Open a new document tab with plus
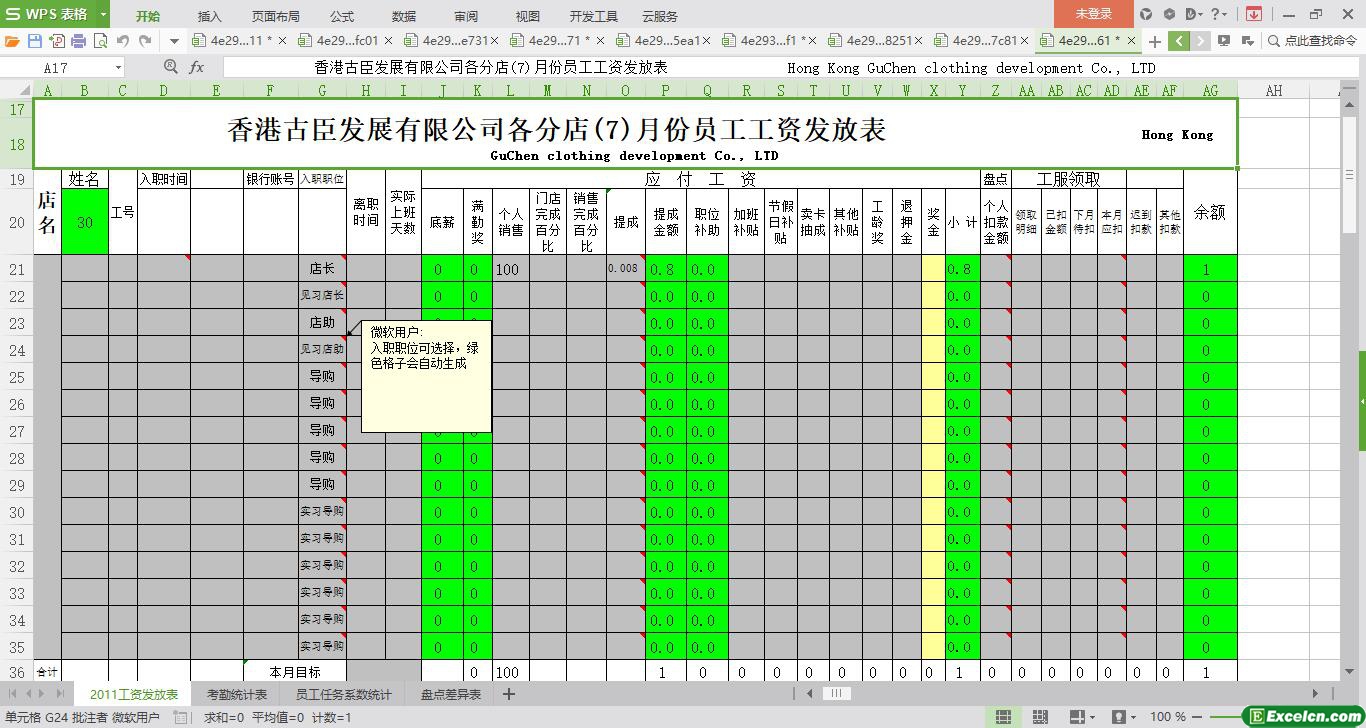This screenshot has width=1366, height=728. (x=1154, y=41)
